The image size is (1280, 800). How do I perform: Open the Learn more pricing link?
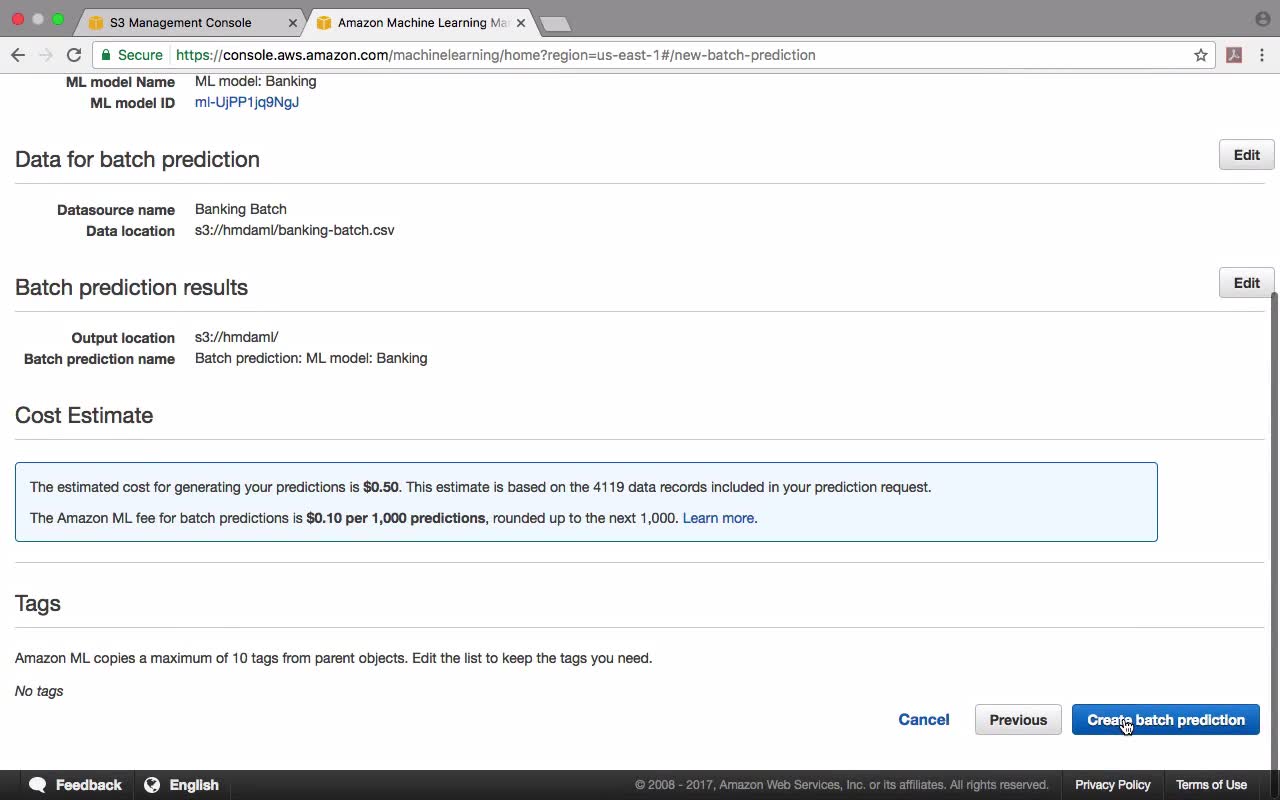[x=718, y=518]
